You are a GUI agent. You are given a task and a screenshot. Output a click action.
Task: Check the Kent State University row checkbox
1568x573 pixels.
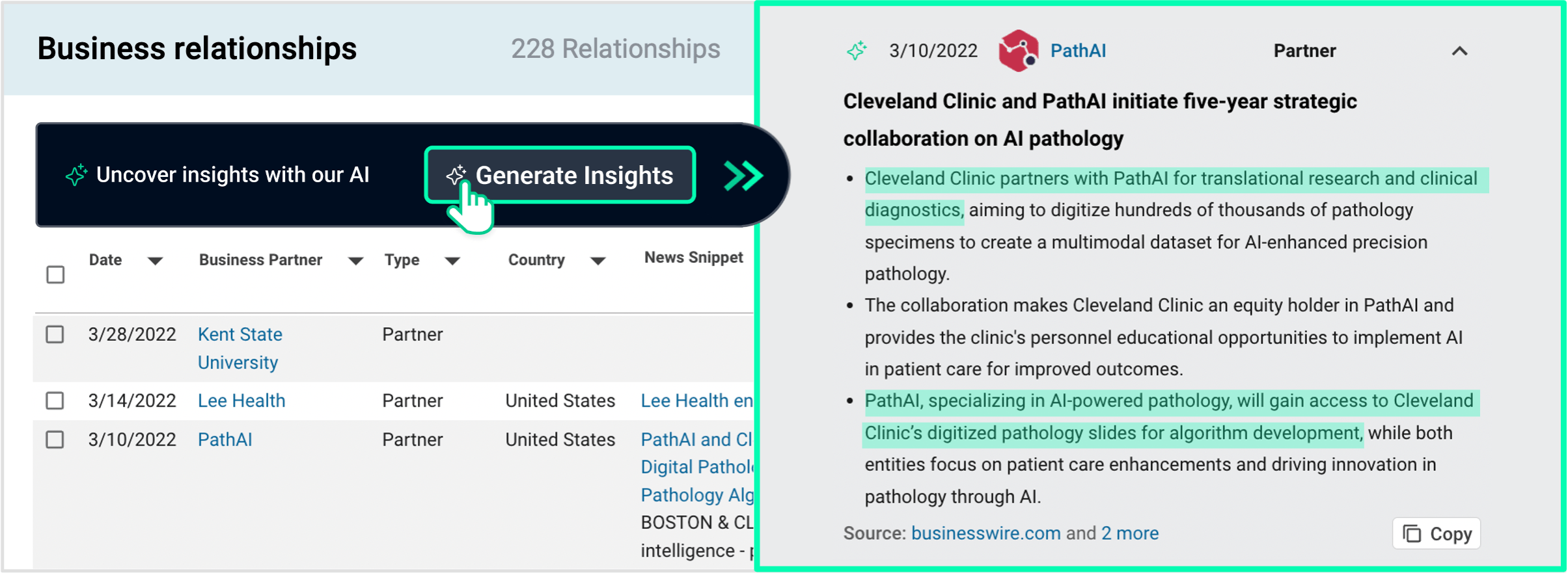tap(55, 335)
